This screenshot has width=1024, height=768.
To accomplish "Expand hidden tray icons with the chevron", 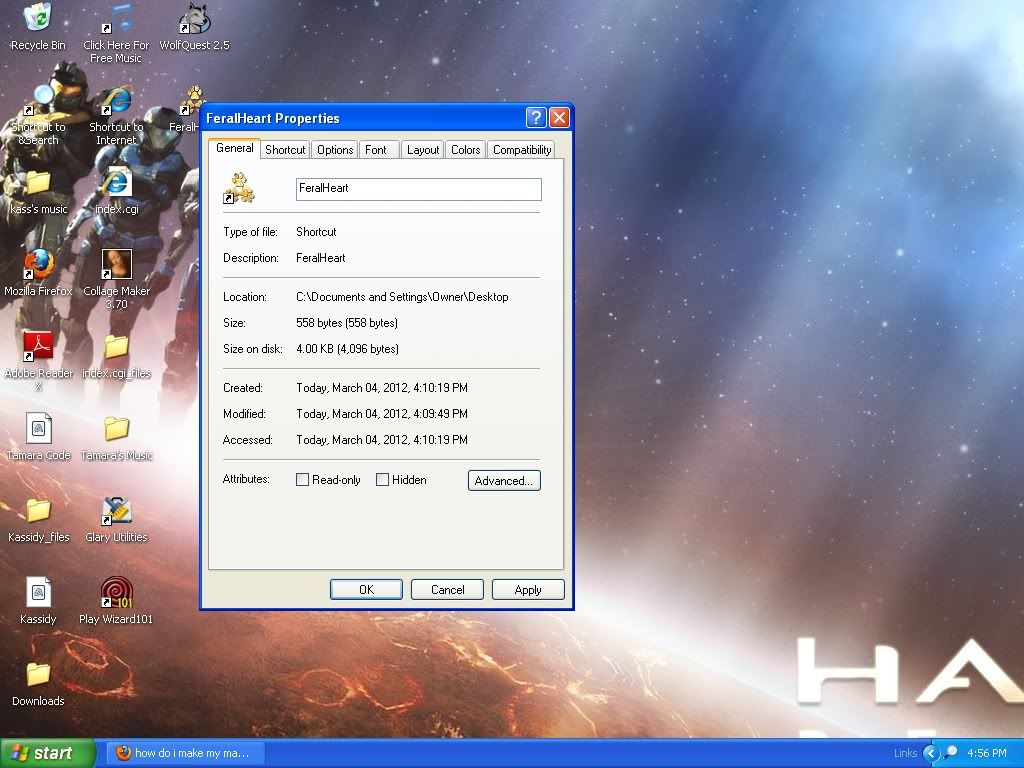I will pos(931,753).
